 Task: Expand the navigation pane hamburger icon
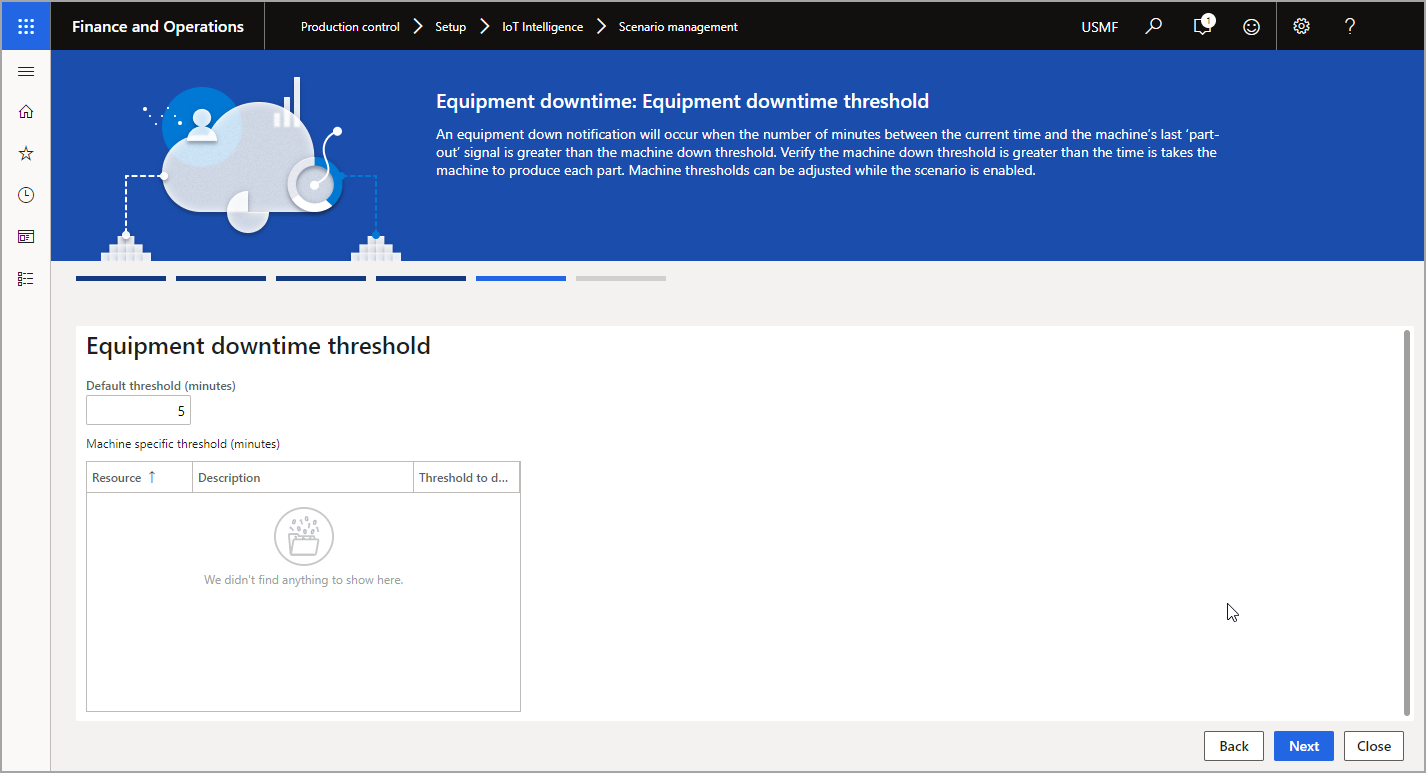click(26, 71)
